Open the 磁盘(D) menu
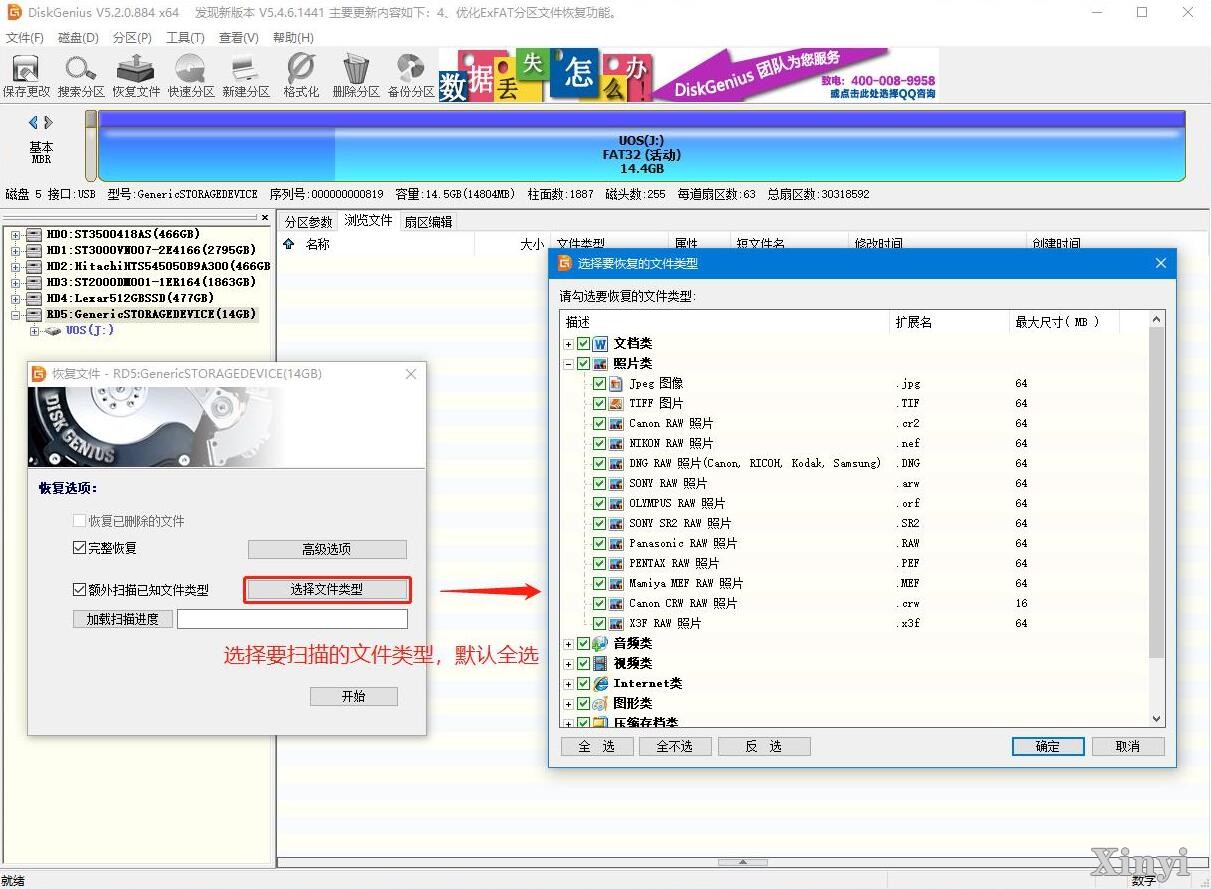 (78, 38)
